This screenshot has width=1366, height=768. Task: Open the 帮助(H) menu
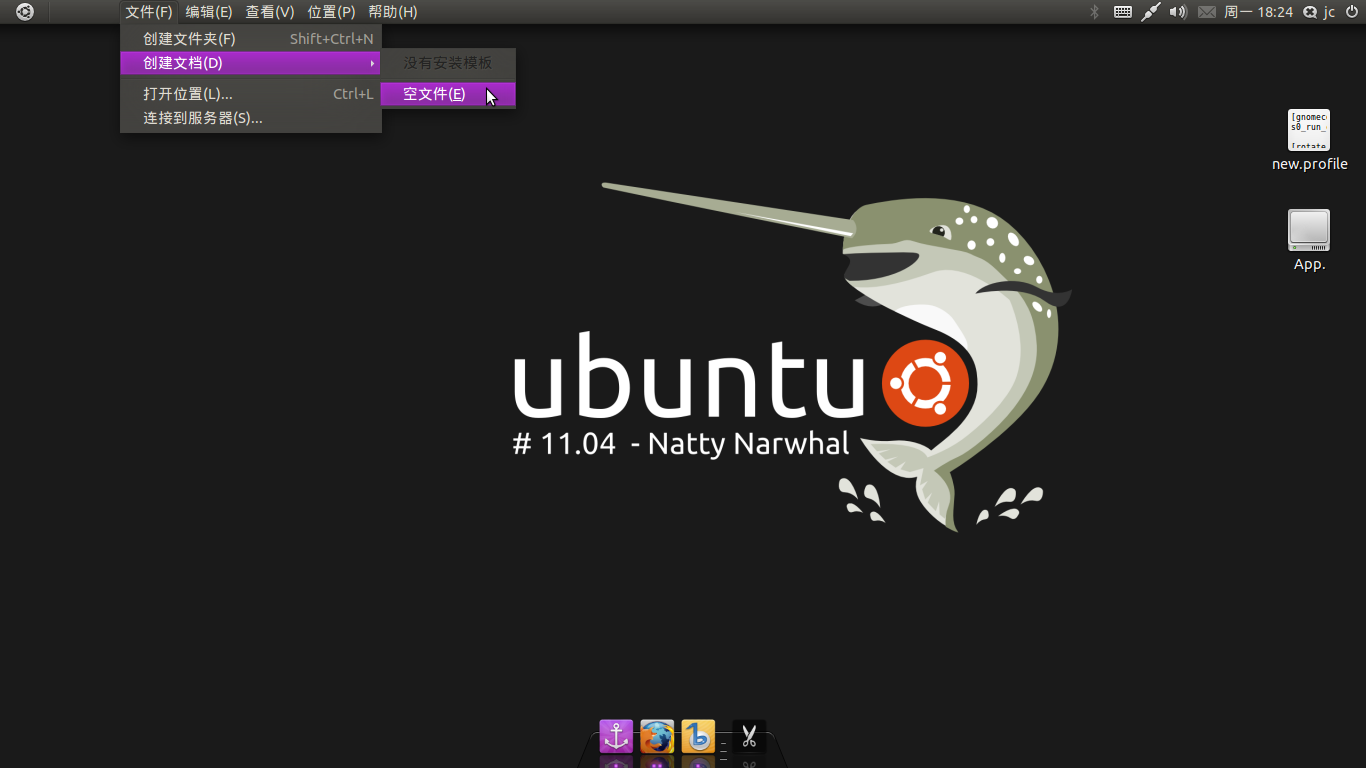pyautogui.click(x=393, y=12)
